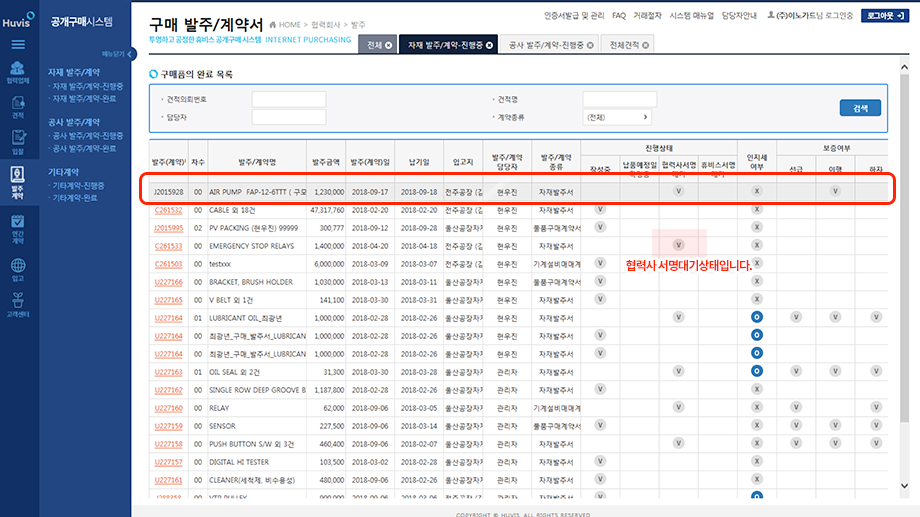Image resolution: width=920 pixels, height=517 pixels.
Task: Click 협력사서명 V mark in PUSH BUTTON S/W row
Action: [678, 443]
